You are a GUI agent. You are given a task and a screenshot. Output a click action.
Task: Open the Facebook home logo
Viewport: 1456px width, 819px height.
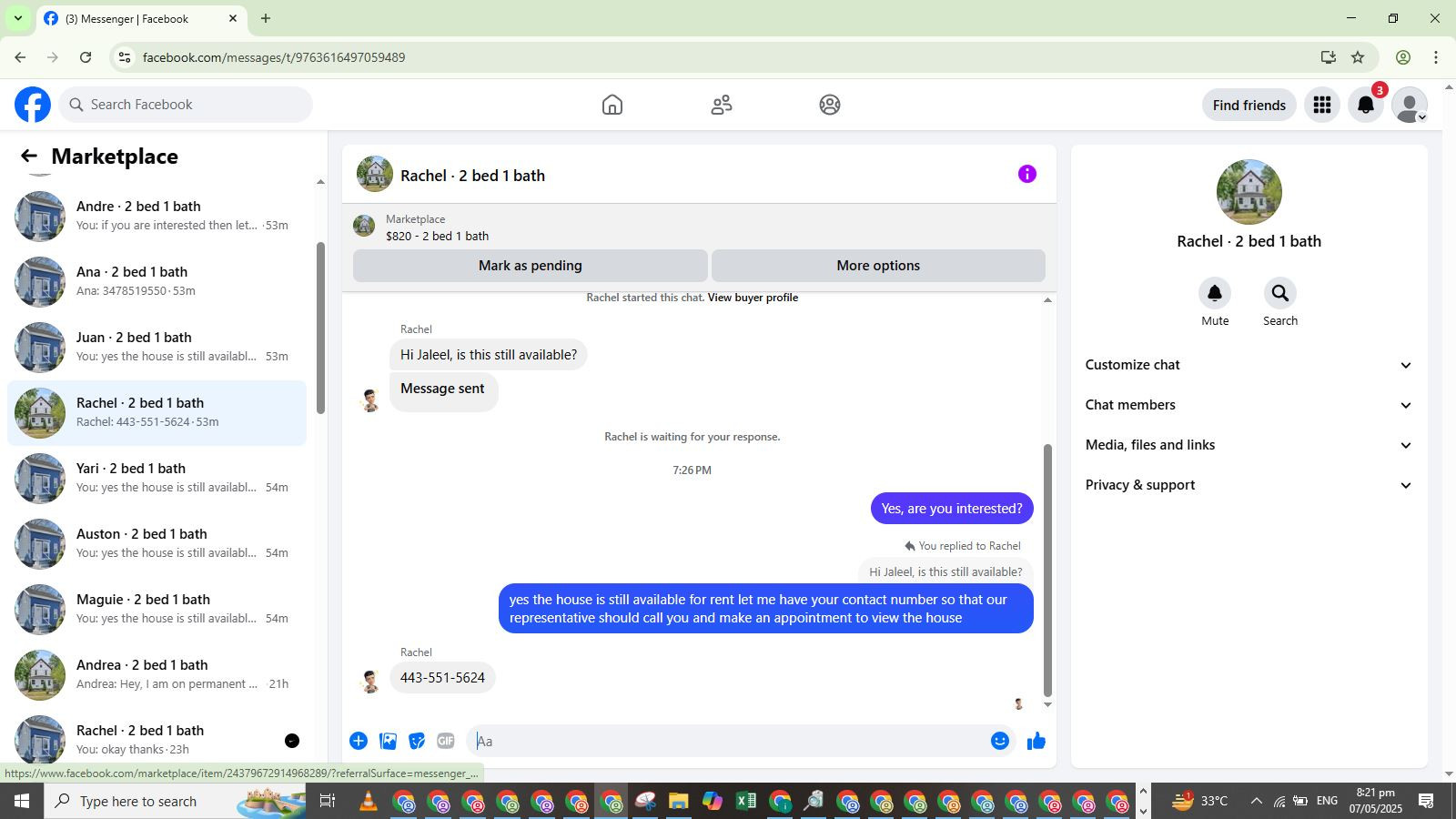(x=33, y=105)
